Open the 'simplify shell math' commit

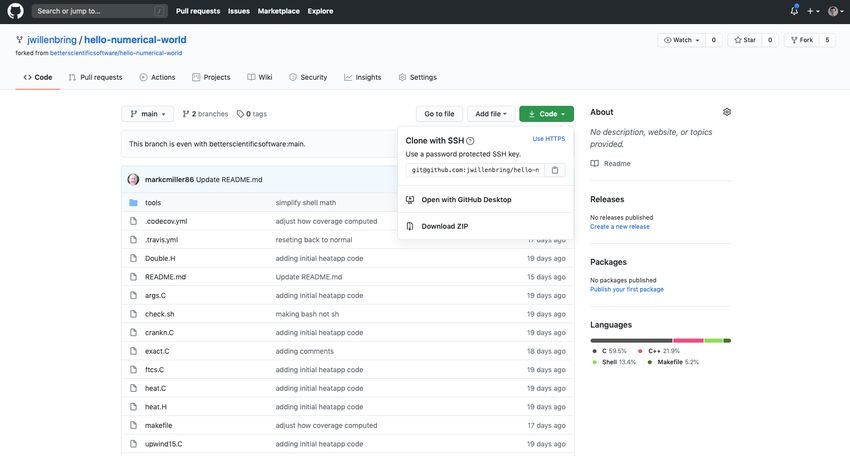306,203
